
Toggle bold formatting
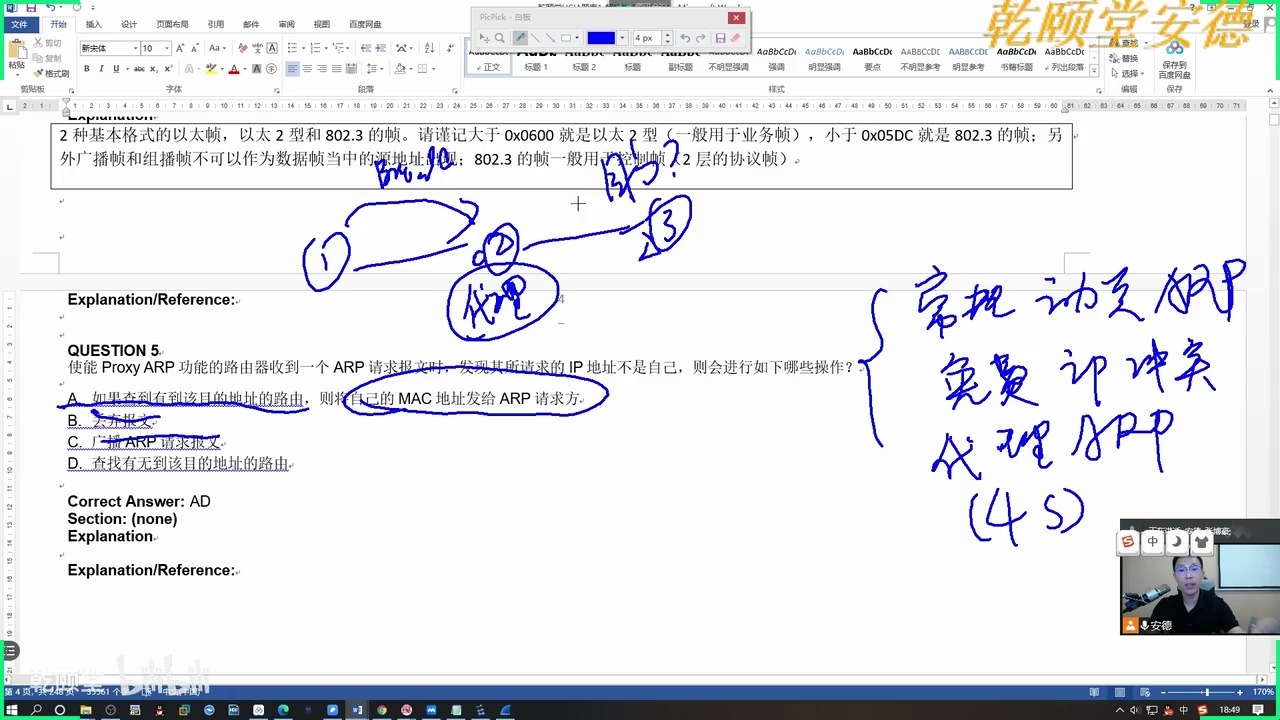[87, 69]
